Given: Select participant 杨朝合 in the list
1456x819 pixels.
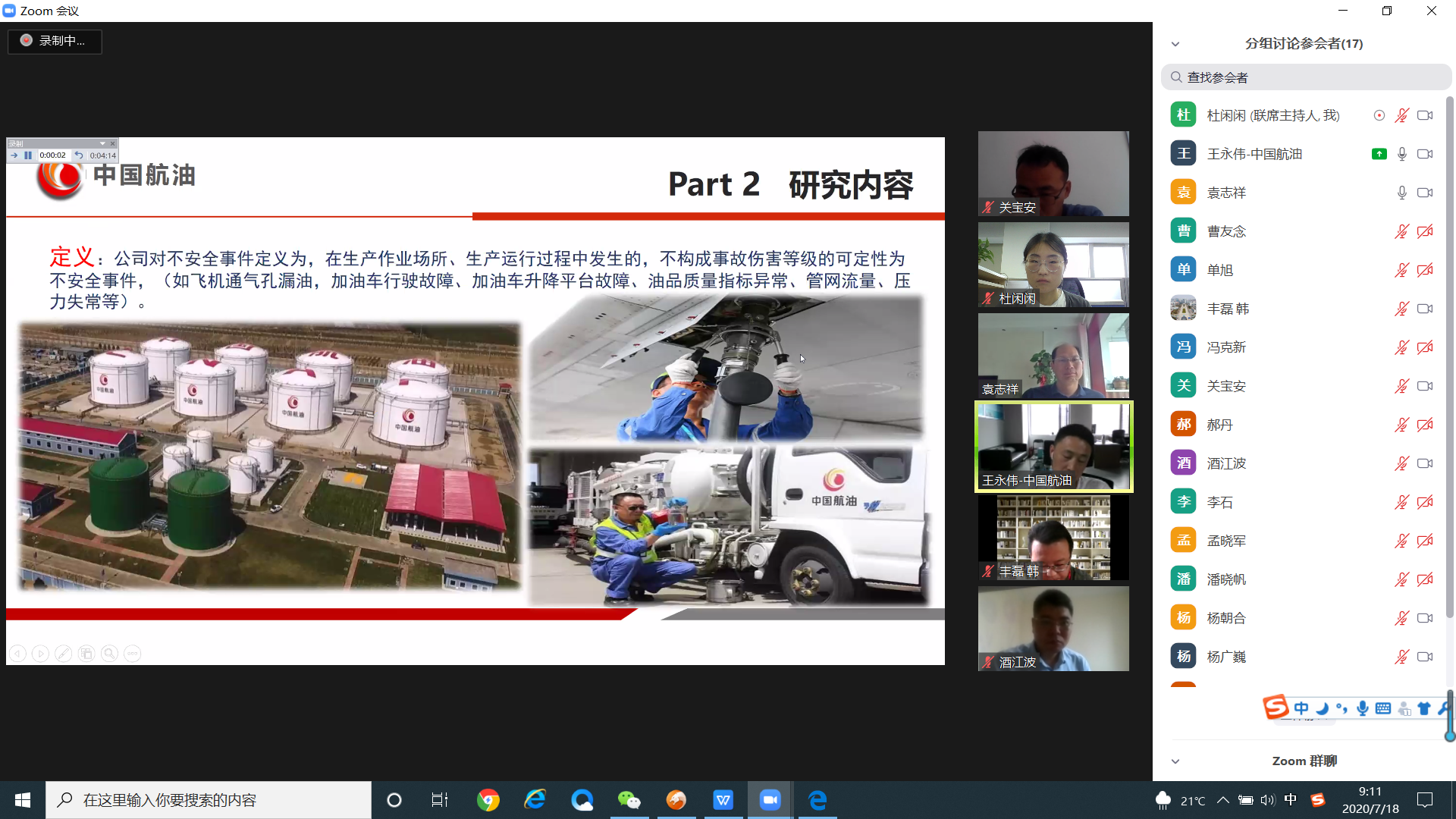Looking at the screenshot, I should (x=1226, y=618).
